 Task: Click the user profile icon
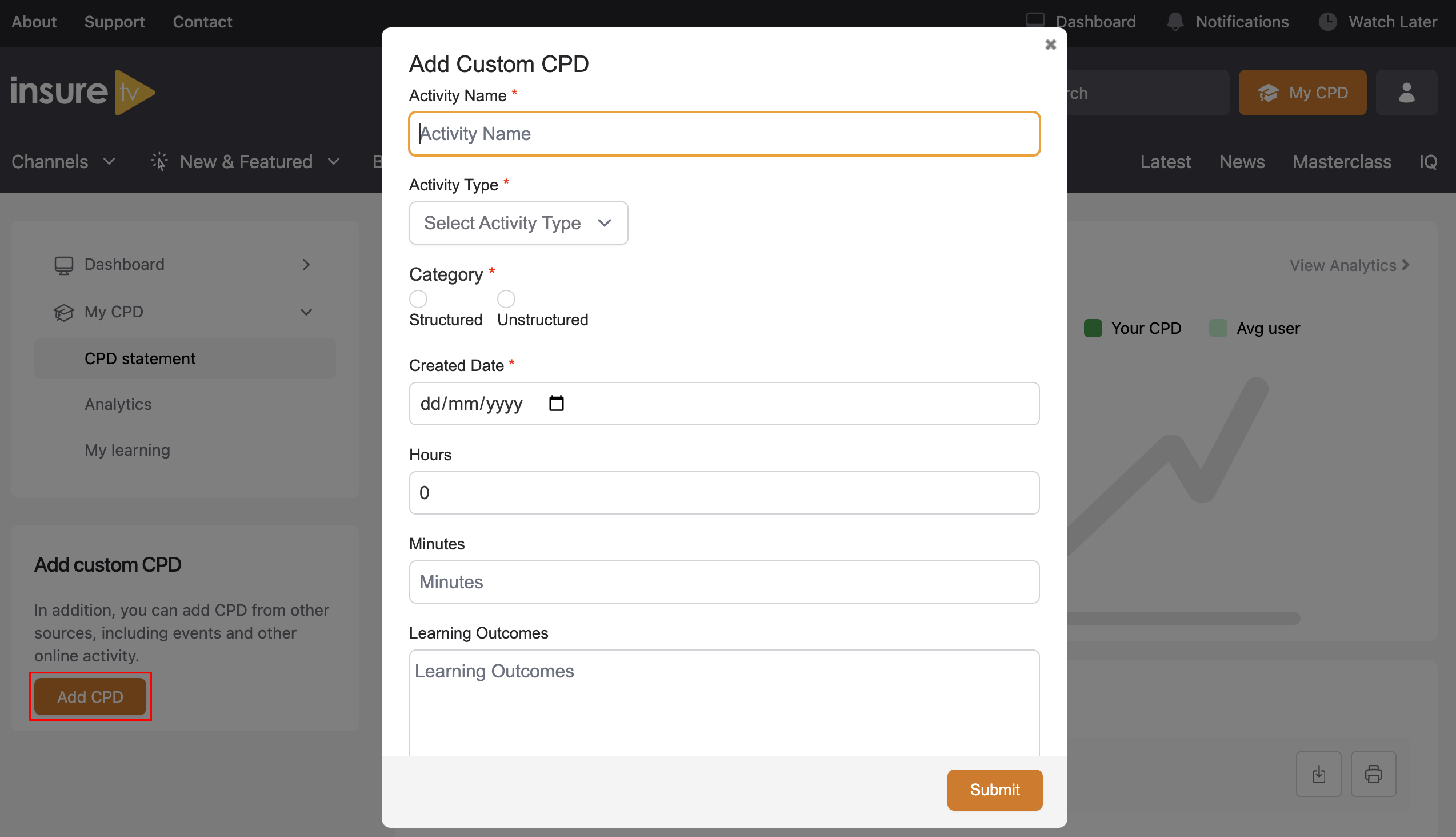pos(1407,93)
